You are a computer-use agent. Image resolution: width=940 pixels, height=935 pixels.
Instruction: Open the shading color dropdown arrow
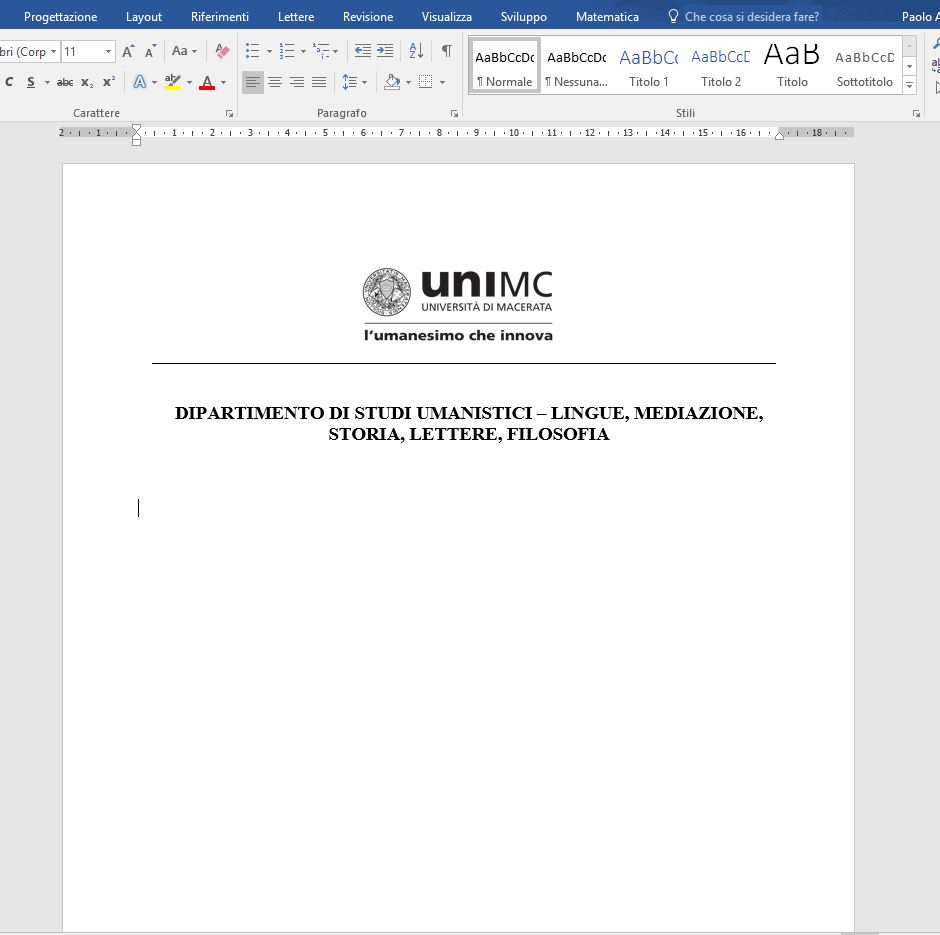tap(408, 82)
